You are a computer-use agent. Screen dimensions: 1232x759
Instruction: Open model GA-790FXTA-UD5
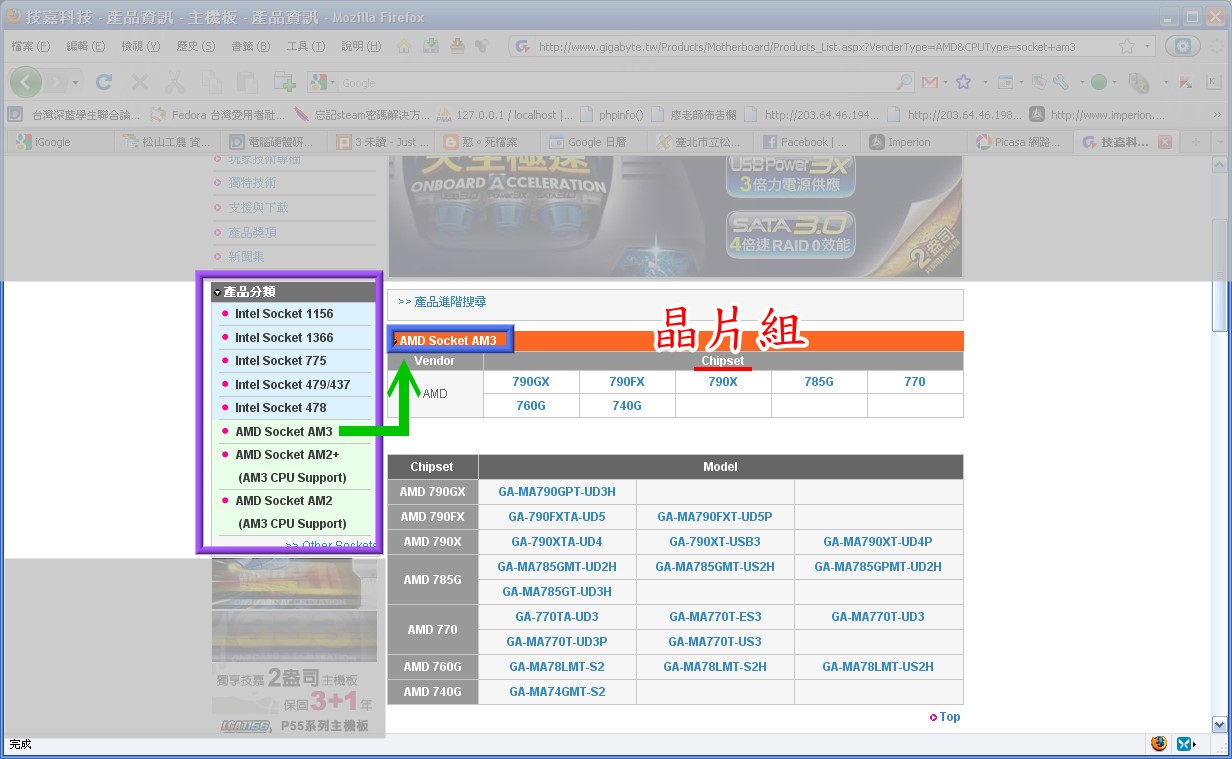tap(557, 517)
